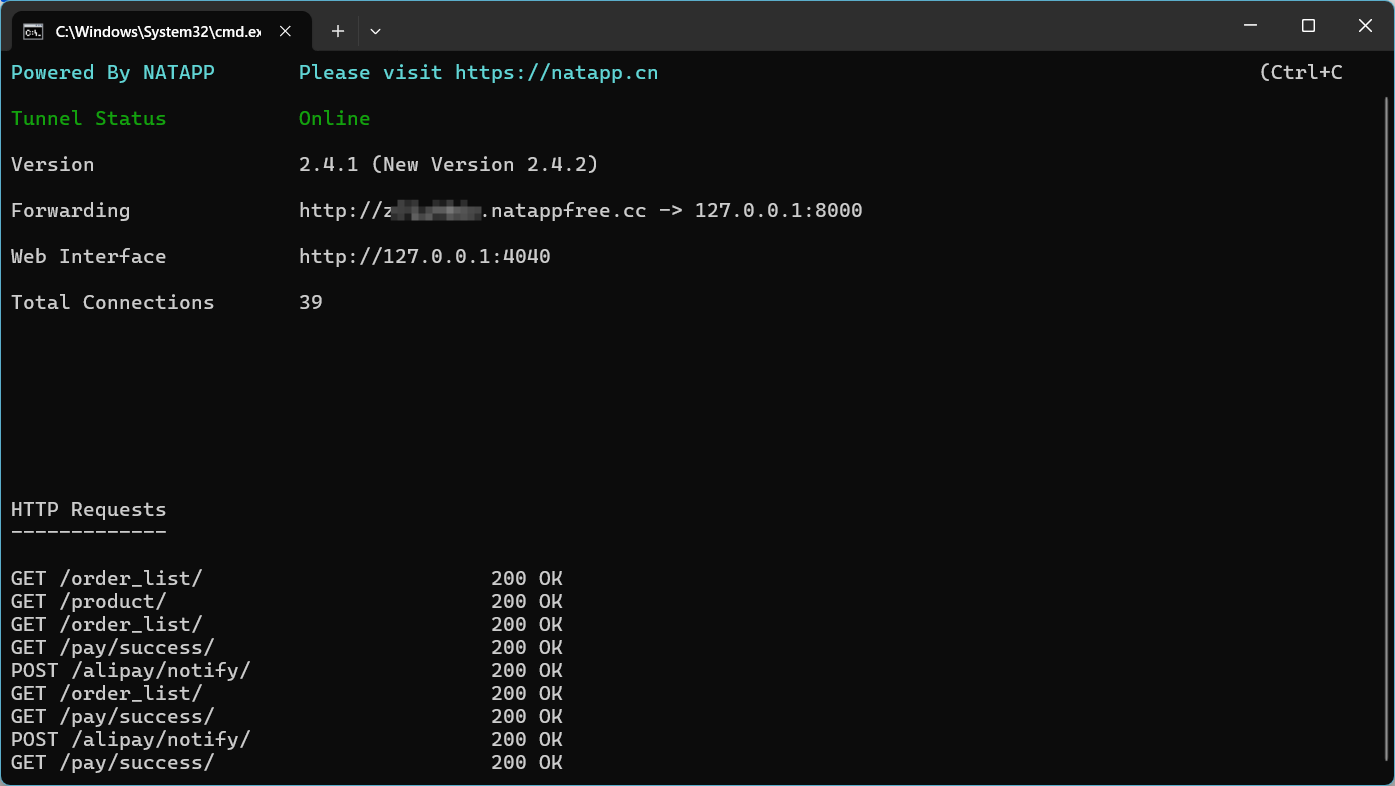
Task: Expand the terminal profiles dropdown chevron
Action: (375, 31)
